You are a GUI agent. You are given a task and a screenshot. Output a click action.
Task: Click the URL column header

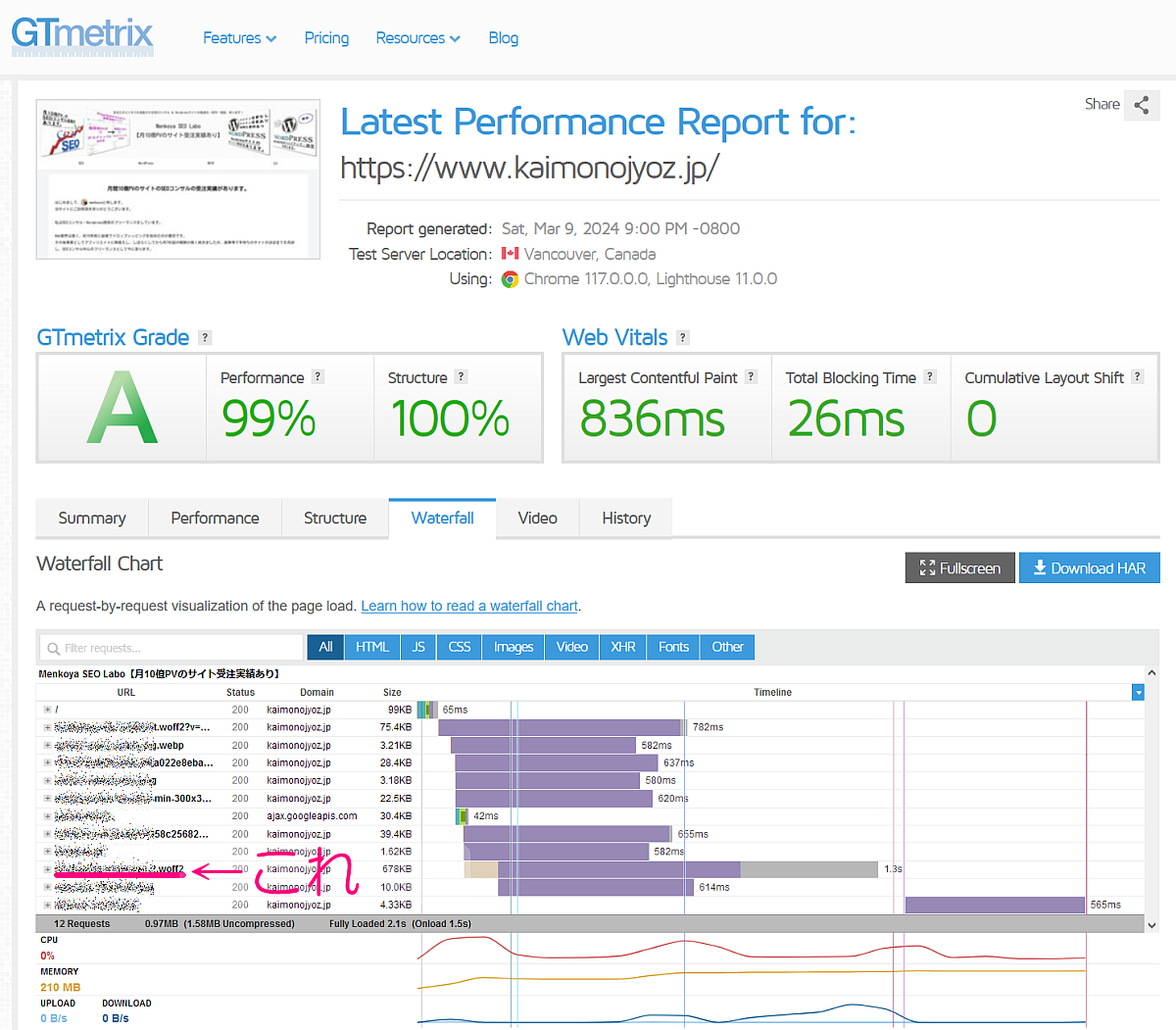pos(126,692)
